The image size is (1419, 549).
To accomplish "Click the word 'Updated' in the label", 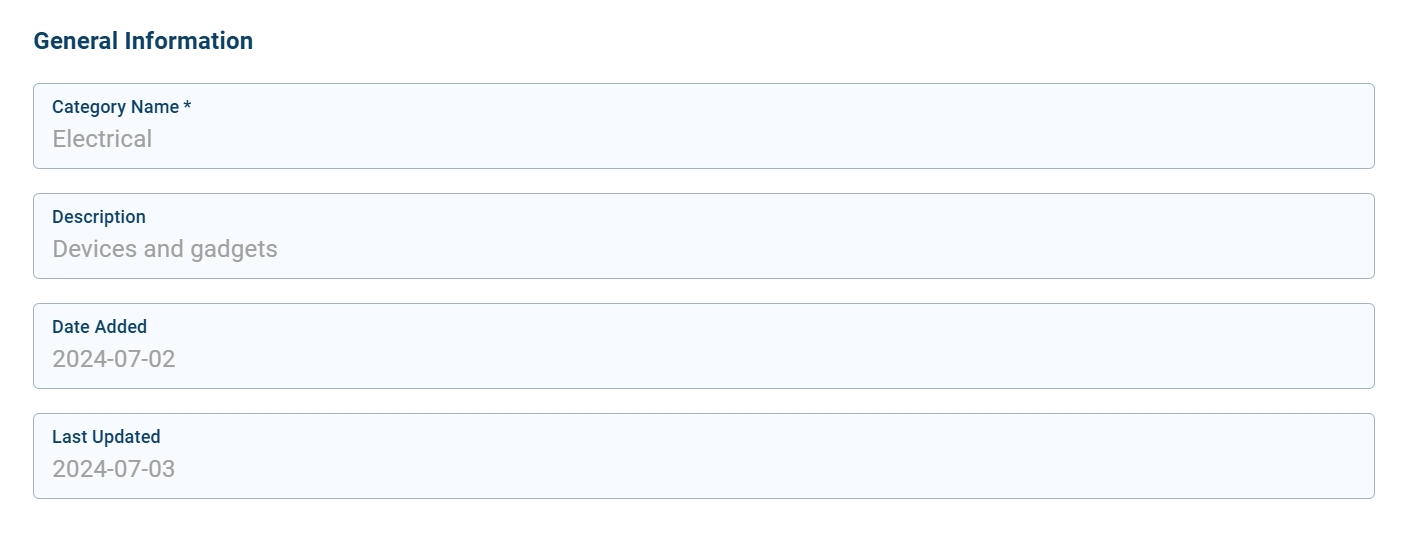I will tap(126, 437).
